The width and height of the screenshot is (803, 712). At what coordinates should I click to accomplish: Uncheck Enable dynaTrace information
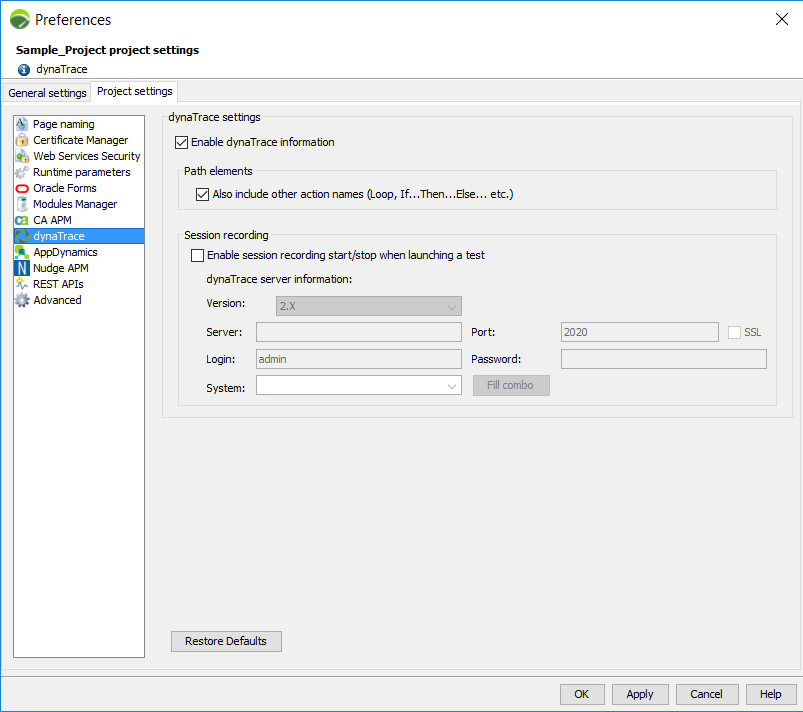tap(181, 142)
